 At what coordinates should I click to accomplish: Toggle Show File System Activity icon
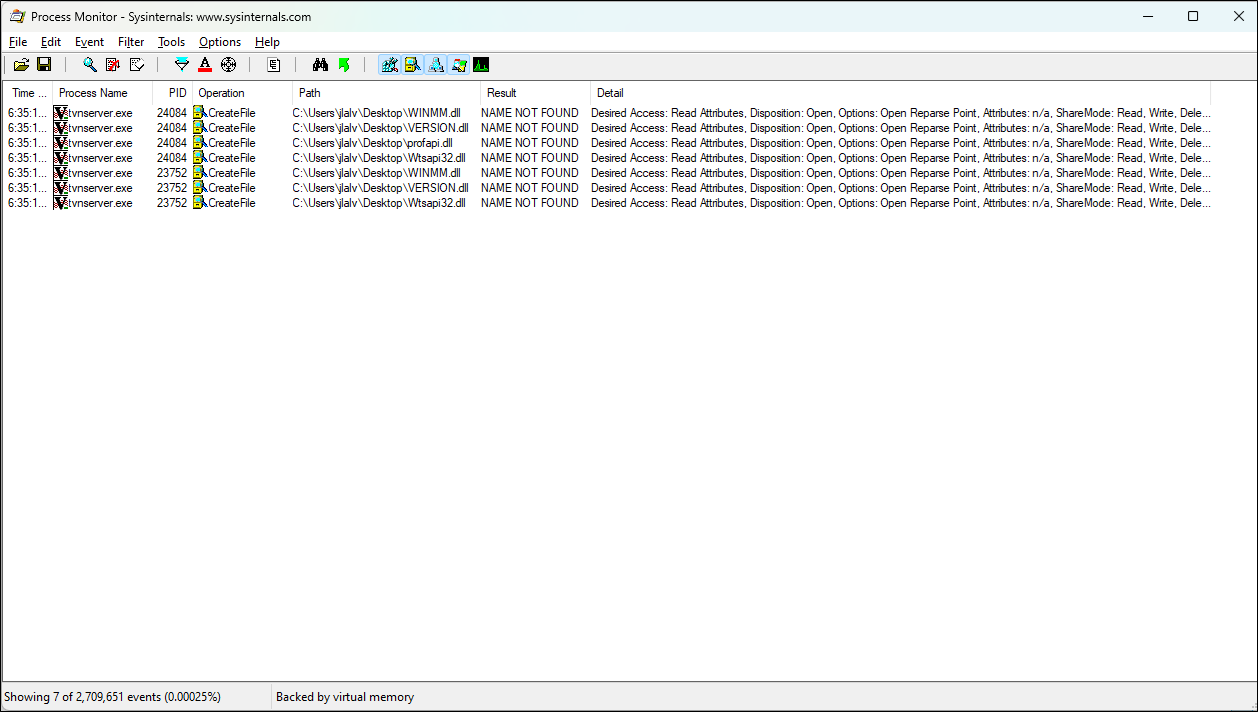(413, 65)
